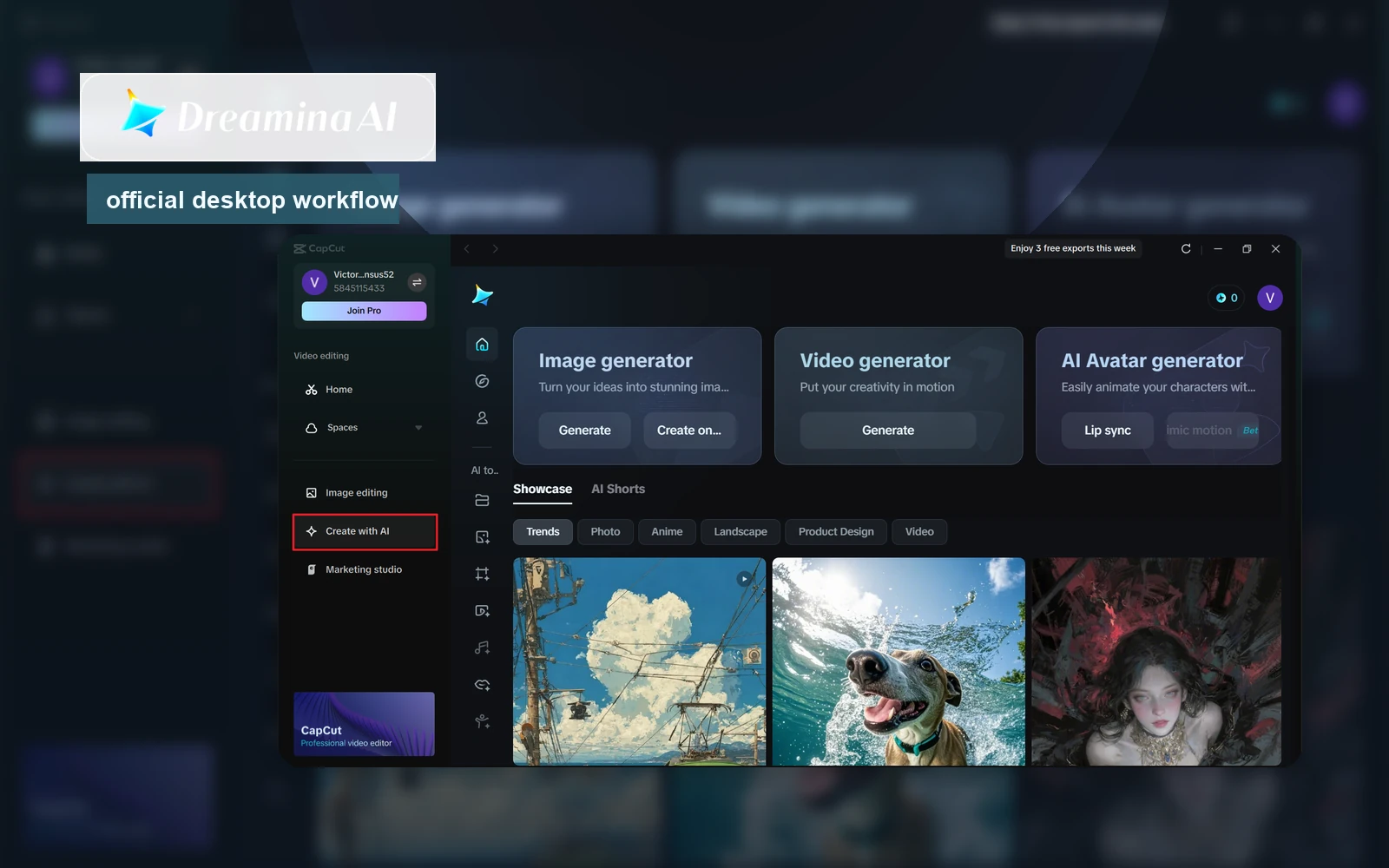The image size is (1389, 868).
Task: Select the Photo filter chip
Action: pos(605,532)
